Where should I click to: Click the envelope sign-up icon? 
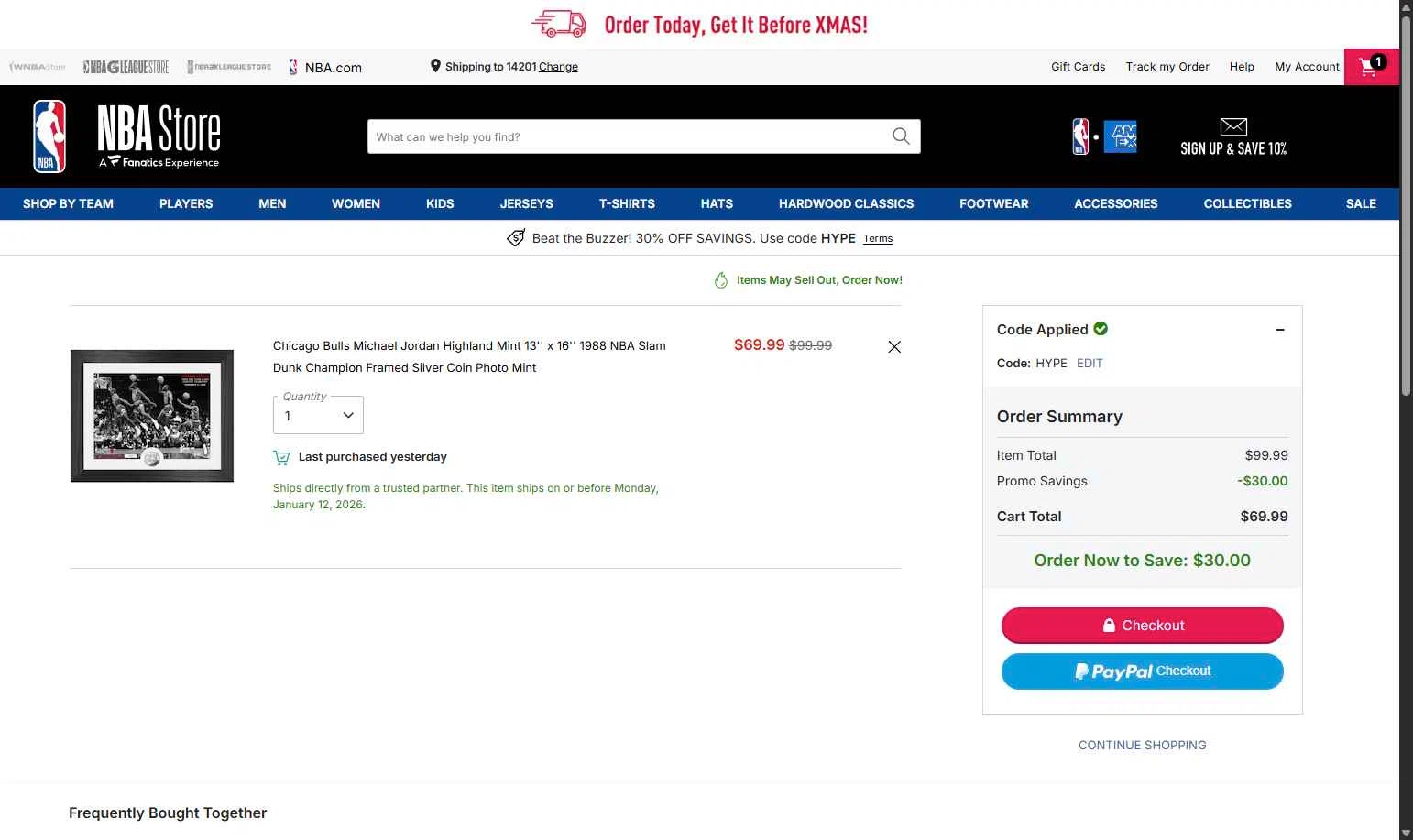1233,126
